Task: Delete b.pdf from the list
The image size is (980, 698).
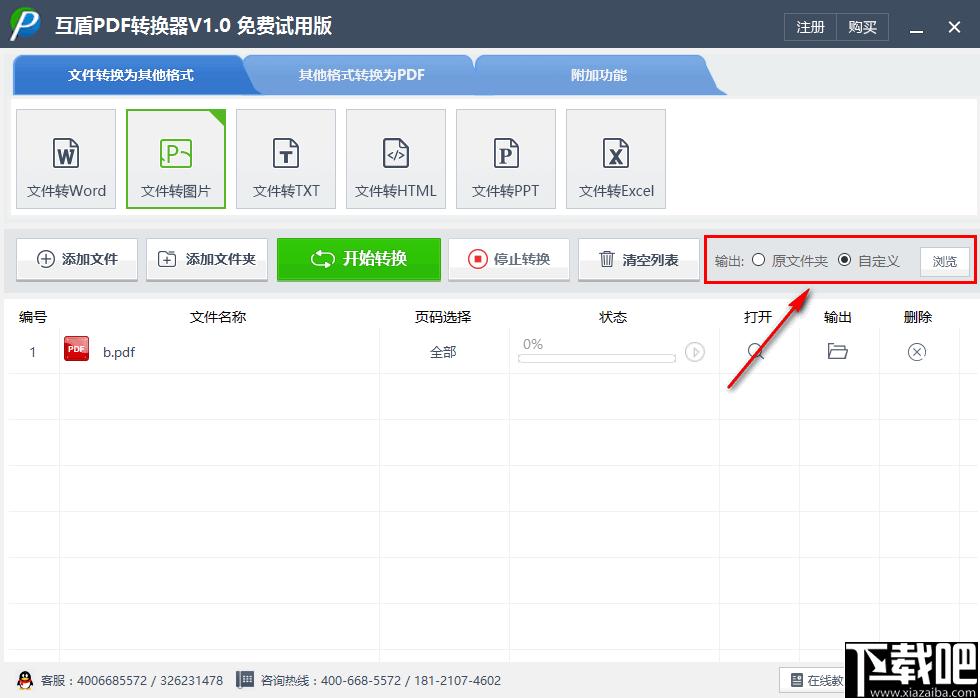Action: pyautogui.click(x=916, y=352)
